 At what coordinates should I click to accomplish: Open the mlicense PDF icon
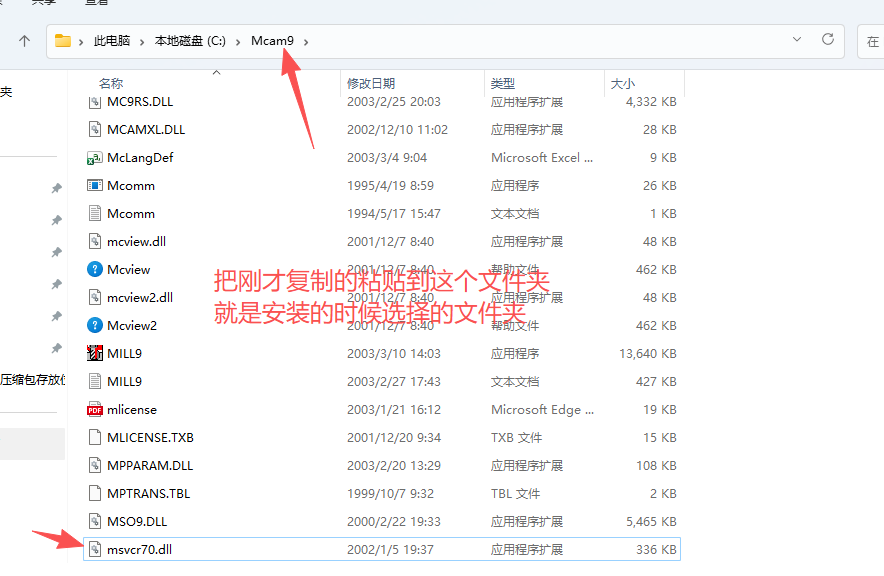96,409
